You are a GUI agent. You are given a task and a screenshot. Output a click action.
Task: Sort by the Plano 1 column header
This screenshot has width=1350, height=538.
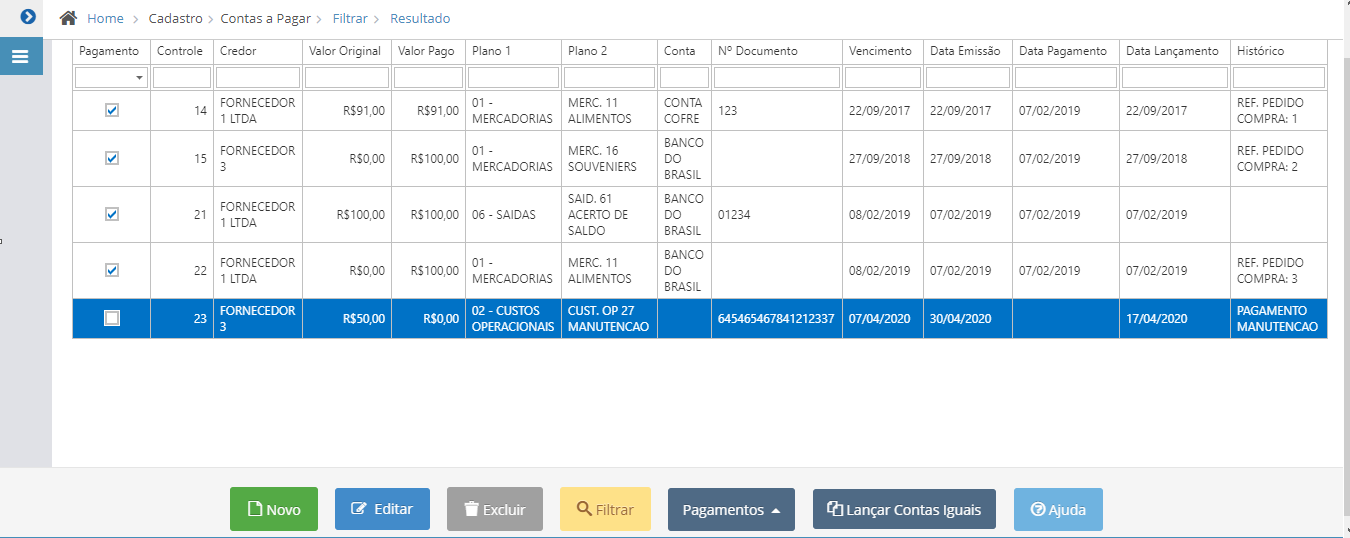513,51
